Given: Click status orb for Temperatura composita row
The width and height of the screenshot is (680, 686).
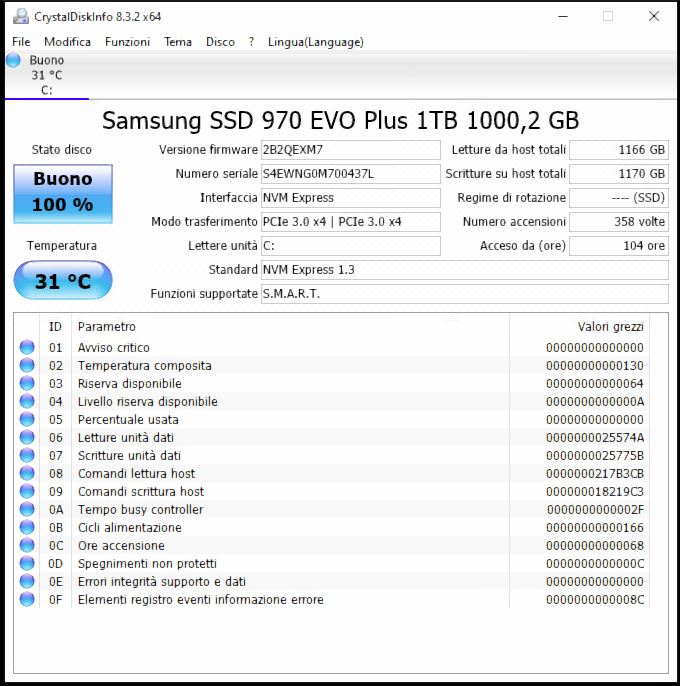Looking at the screenshot, I should click(27, 365).
